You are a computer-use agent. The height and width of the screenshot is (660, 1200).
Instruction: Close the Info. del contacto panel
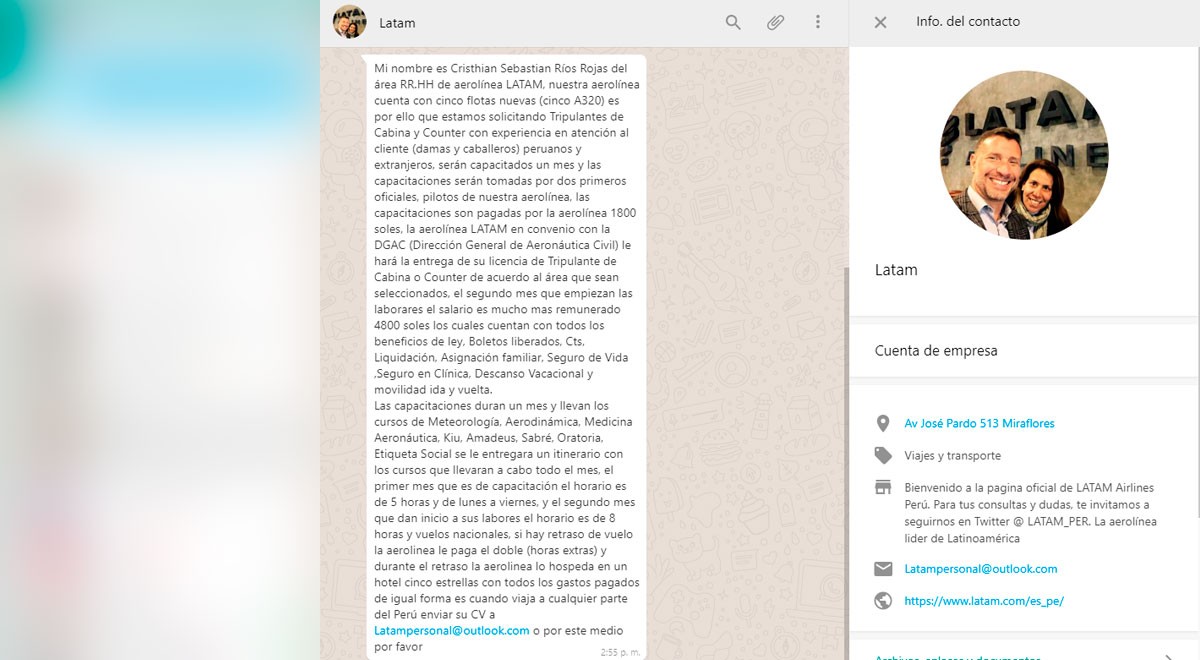point(880,22)
